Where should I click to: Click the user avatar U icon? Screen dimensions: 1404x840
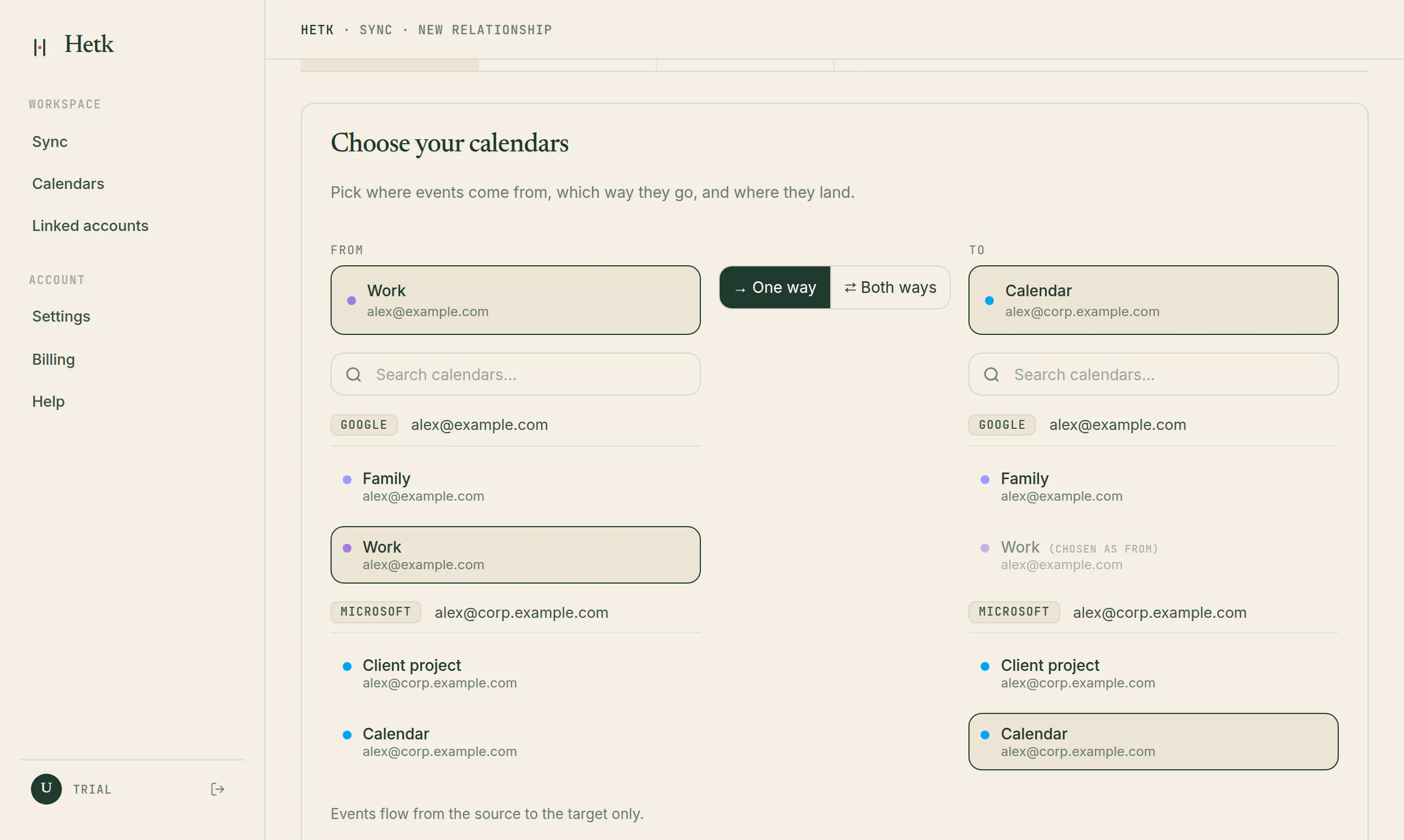pos(46,789)
